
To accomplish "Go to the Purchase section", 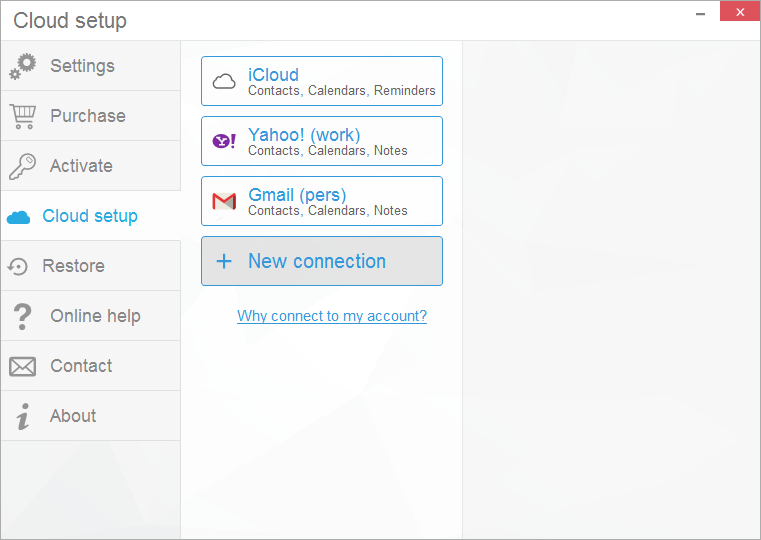I will (x=91, y=115).
